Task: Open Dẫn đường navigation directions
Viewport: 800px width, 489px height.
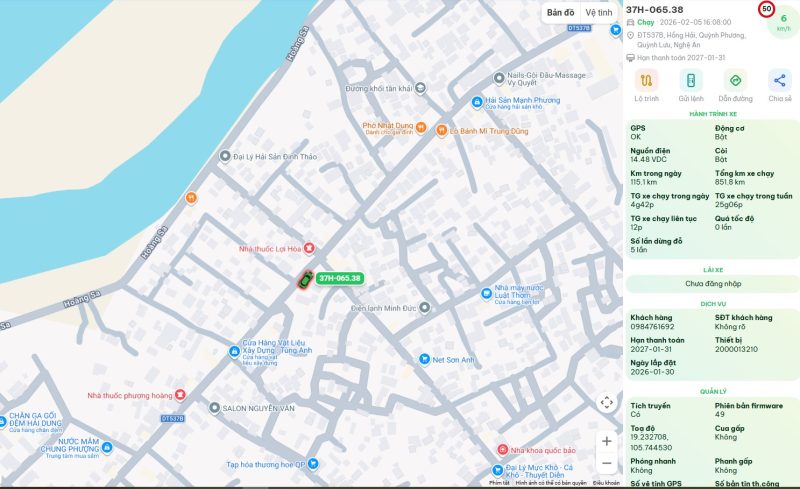Action: [735, 81]
